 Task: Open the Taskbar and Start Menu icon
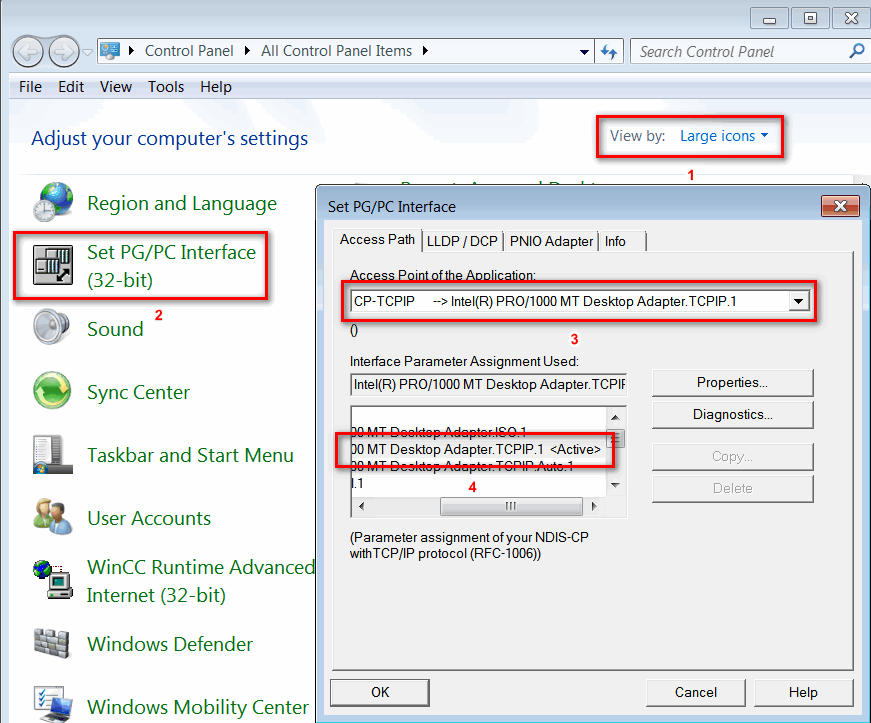point(53,454)
